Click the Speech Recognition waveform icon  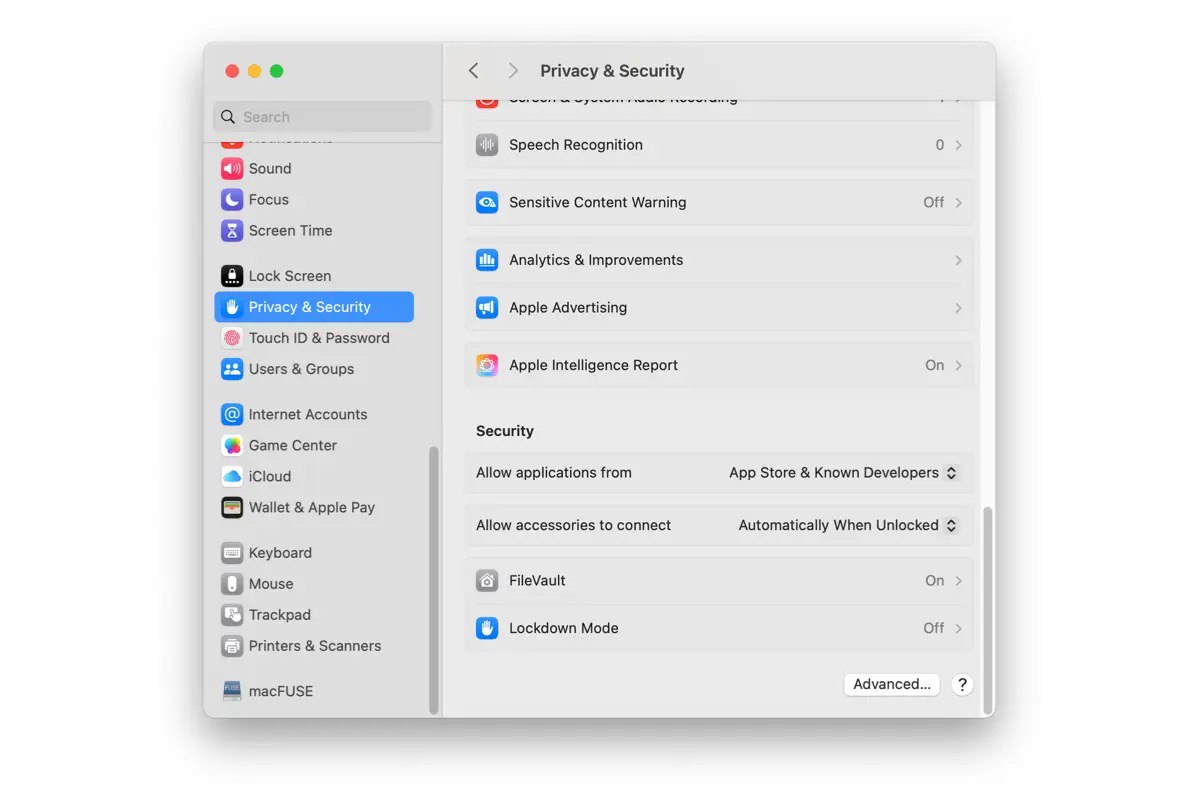point(487,145)
